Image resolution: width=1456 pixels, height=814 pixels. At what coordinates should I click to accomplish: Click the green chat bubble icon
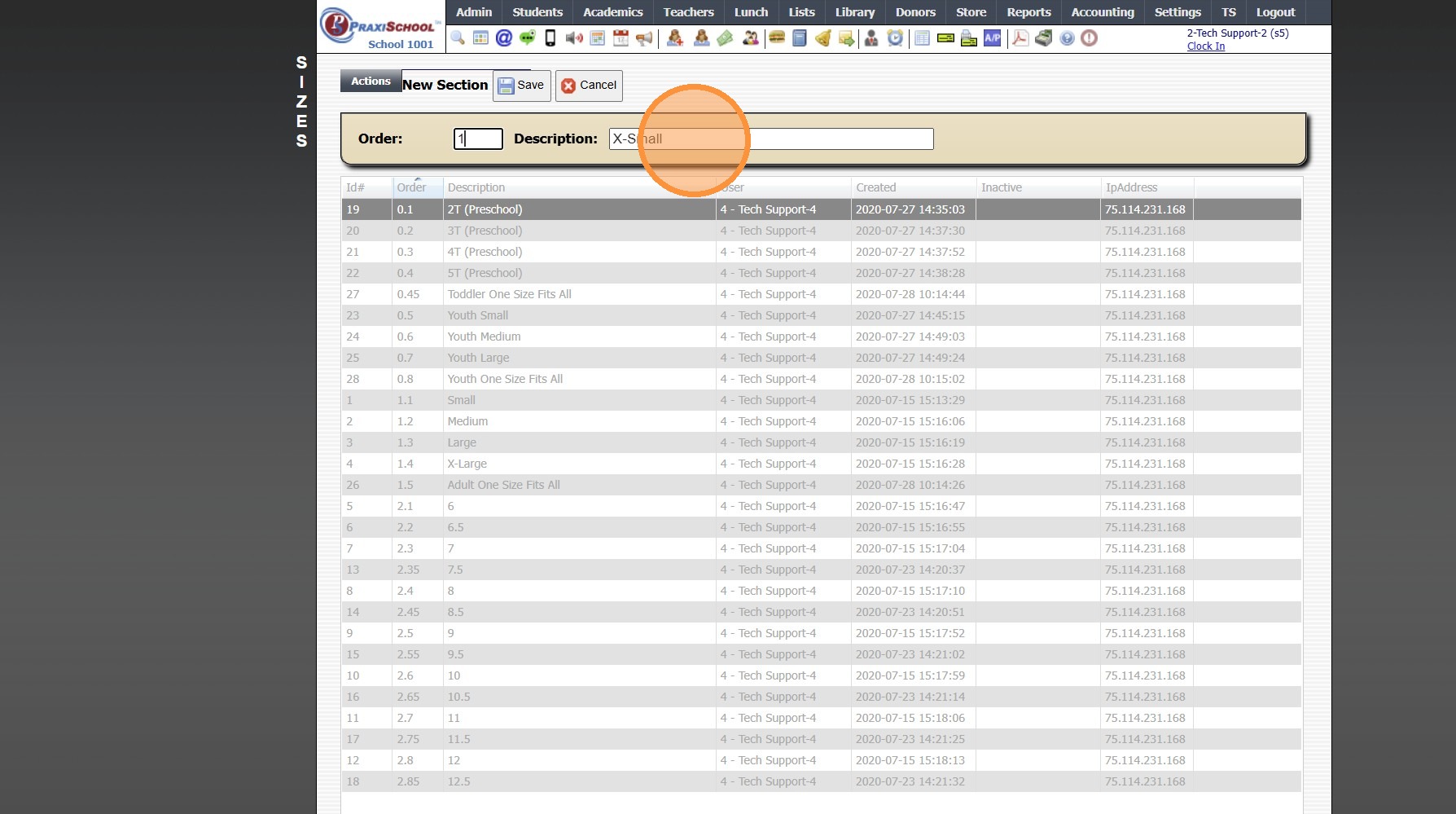(528, 38)
